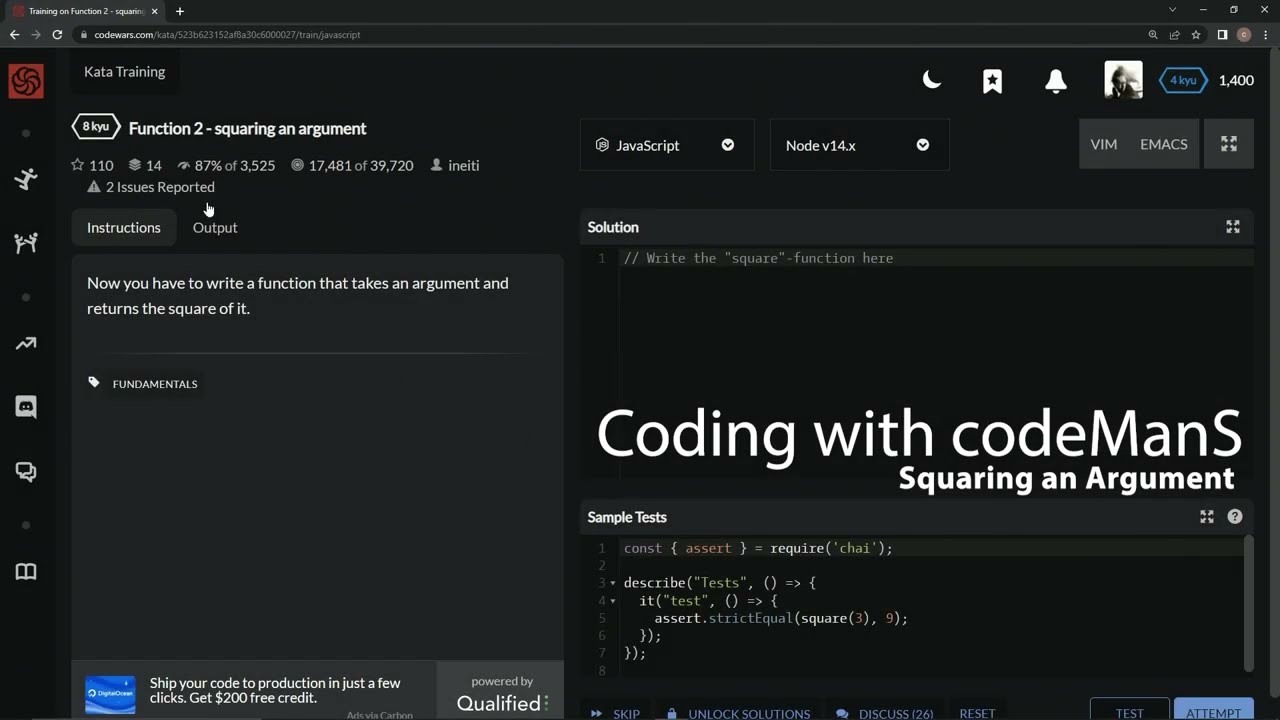Screen dimensions: 1280x720
Task: Click the RESET button
Action: (x=977, y=713)
